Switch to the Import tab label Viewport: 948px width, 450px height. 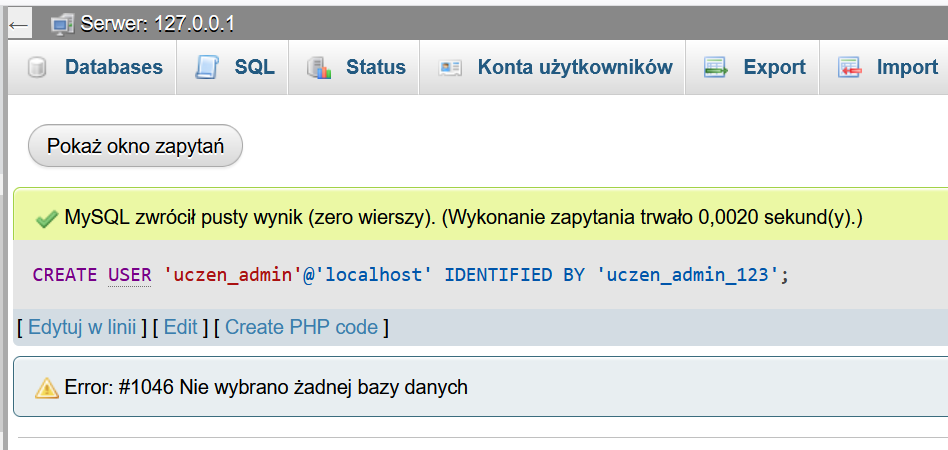click(x=907, y=67)
